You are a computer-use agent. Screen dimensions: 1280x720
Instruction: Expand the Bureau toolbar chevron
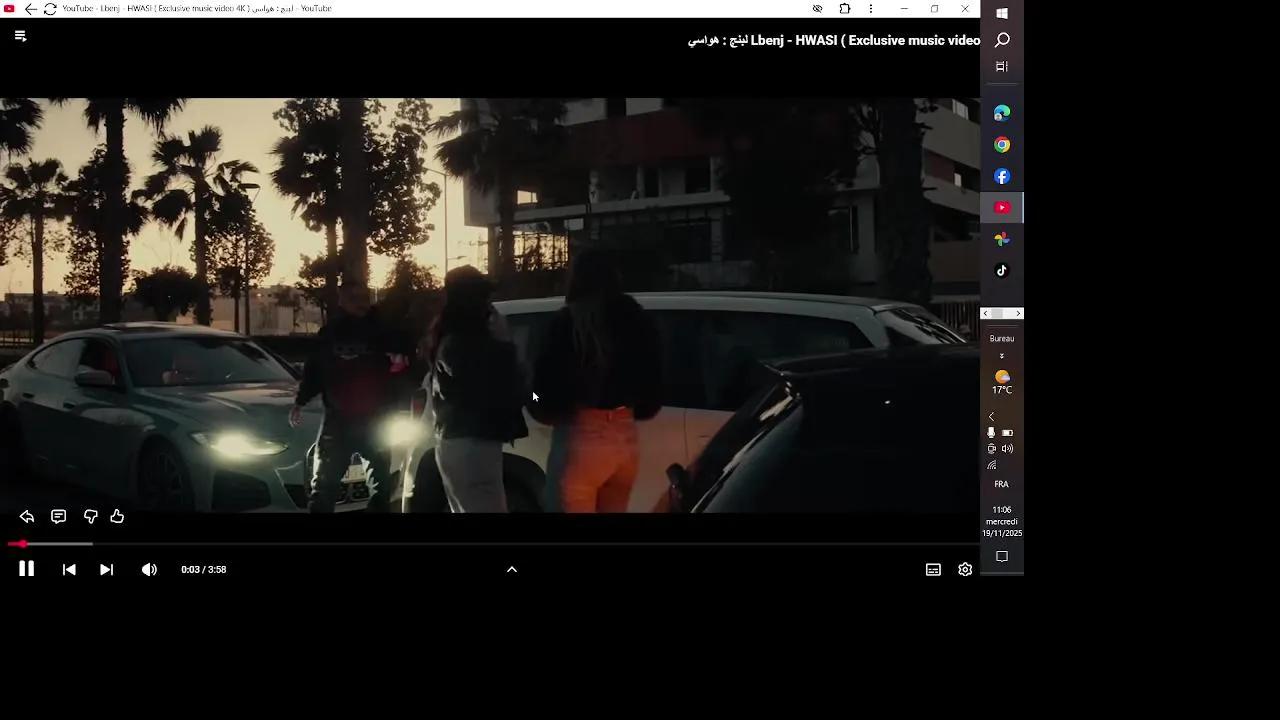click(1002, 356)
